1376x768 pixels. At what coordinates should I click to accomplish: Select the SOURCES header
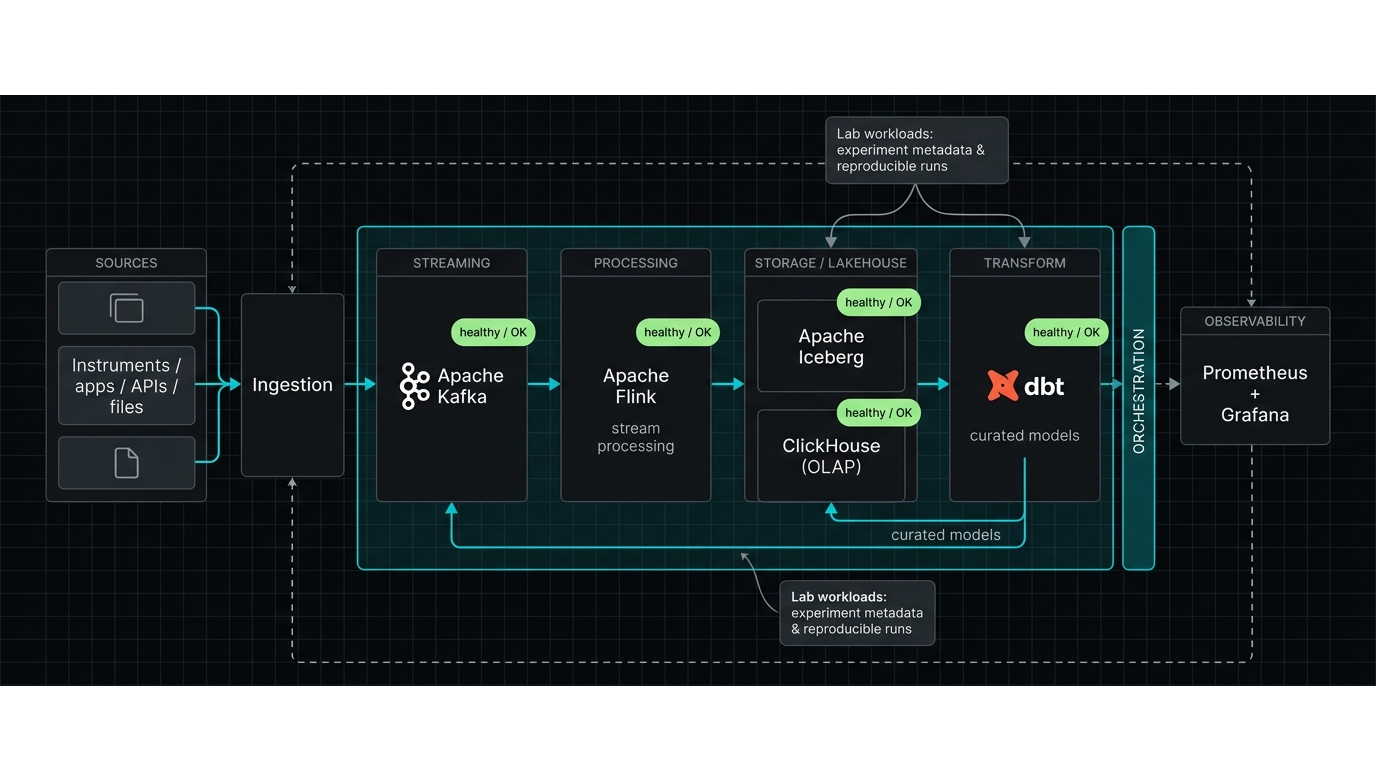[x=126, y=263]
